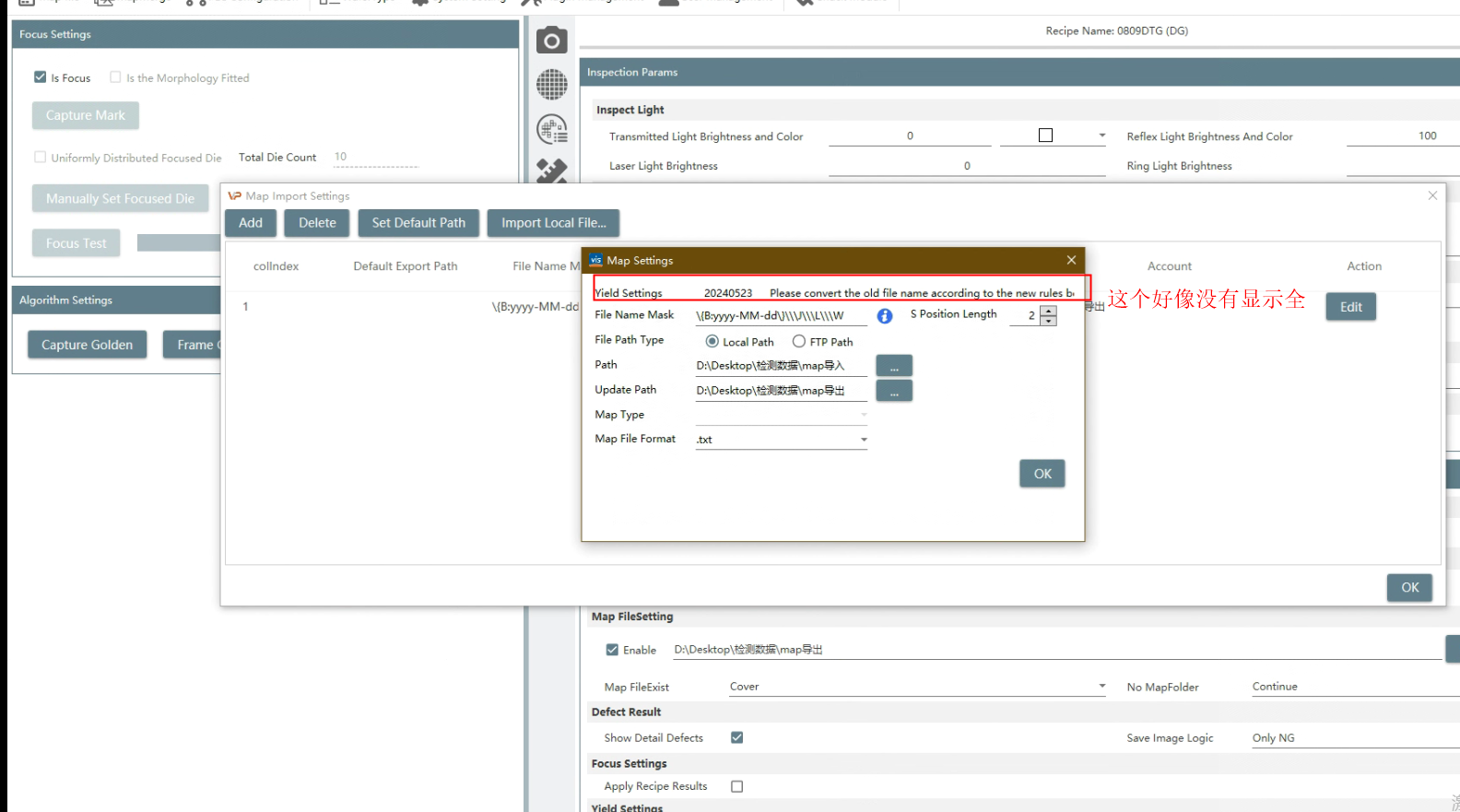Close the Map Settings dialog
This screenshot has width=1460, height=812.
[x=1071, y=261]
